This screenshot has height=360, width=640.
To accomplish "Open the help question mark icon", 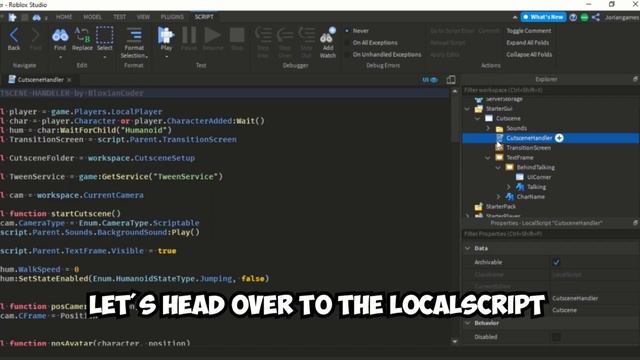I will pos(573,17).
